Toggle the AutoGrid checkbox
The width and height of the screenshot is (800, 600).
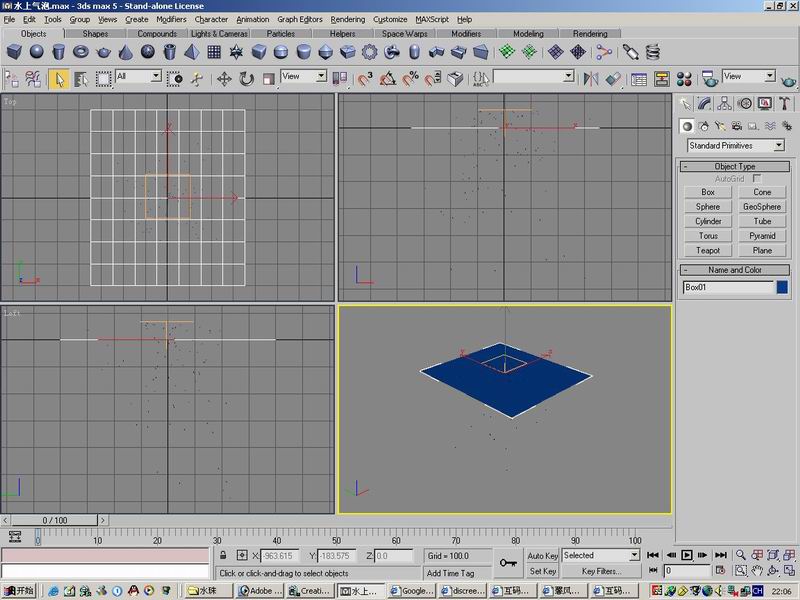click(x=757, y=179)
